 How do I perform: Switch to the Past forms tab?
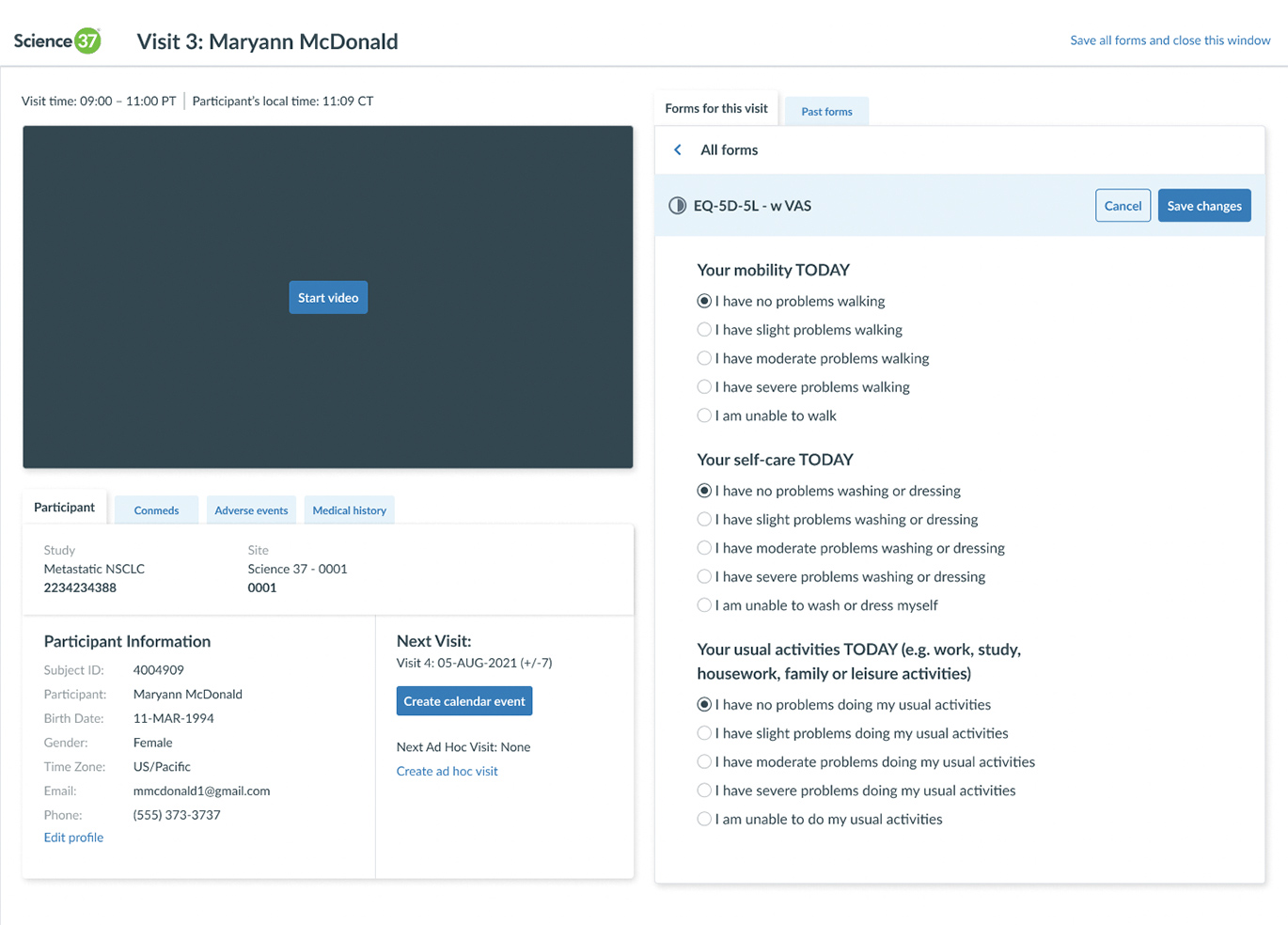[x=826, y=112]
